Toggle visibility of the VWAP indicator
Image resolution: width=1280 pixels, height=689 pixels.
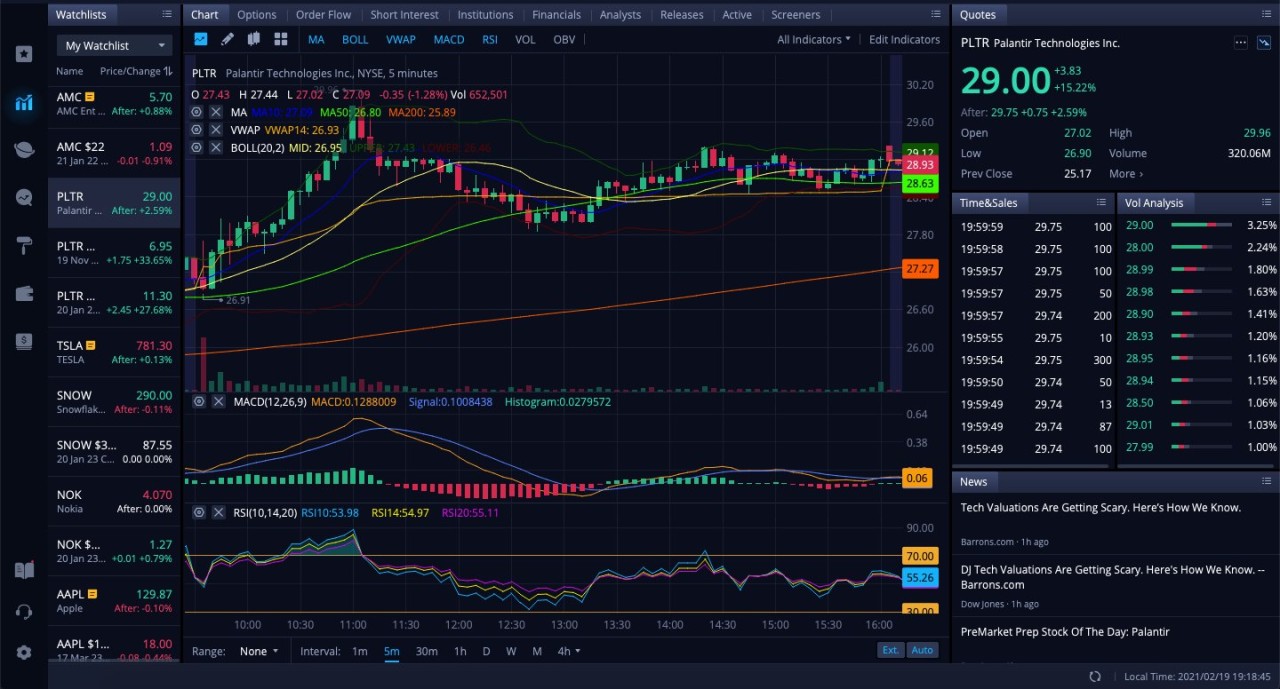coord(197,130)
